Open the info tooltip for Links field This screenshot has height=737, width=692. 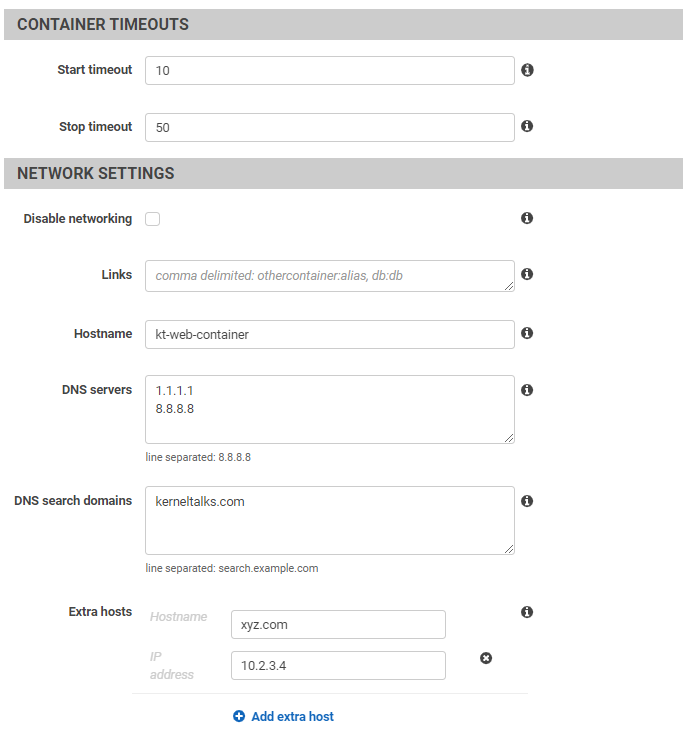pyautogui.click(x=527, y=274)
